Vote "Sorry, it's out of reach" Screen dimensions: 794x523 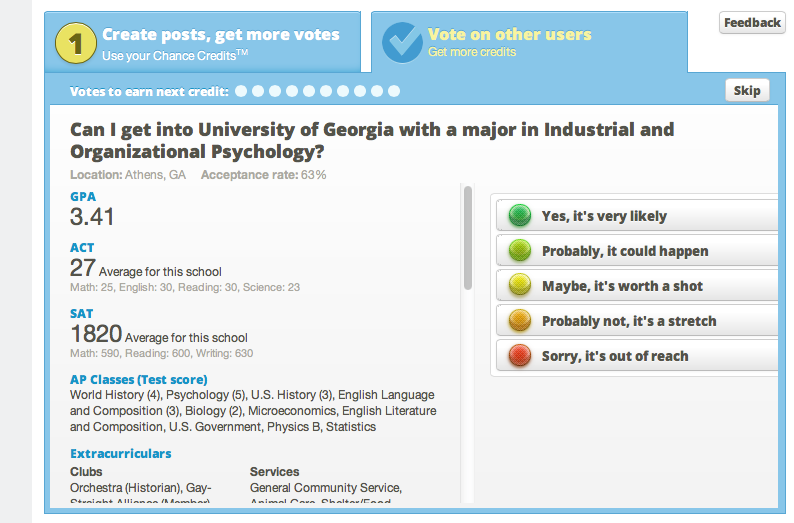click(x=637, y=355)
